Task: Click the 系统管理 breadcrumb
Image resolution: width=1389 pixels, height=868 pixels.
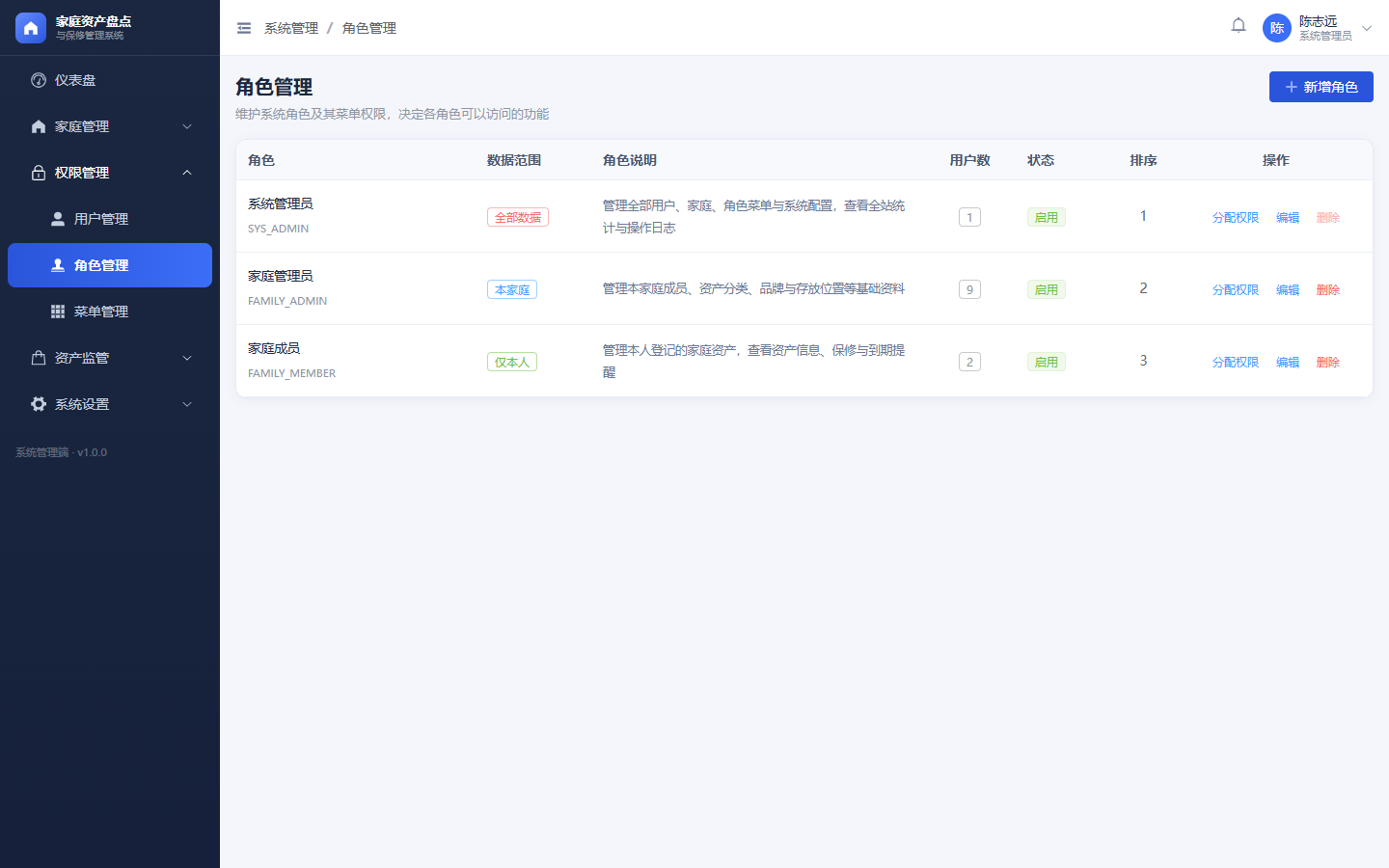Action: [x=291, y=28]
